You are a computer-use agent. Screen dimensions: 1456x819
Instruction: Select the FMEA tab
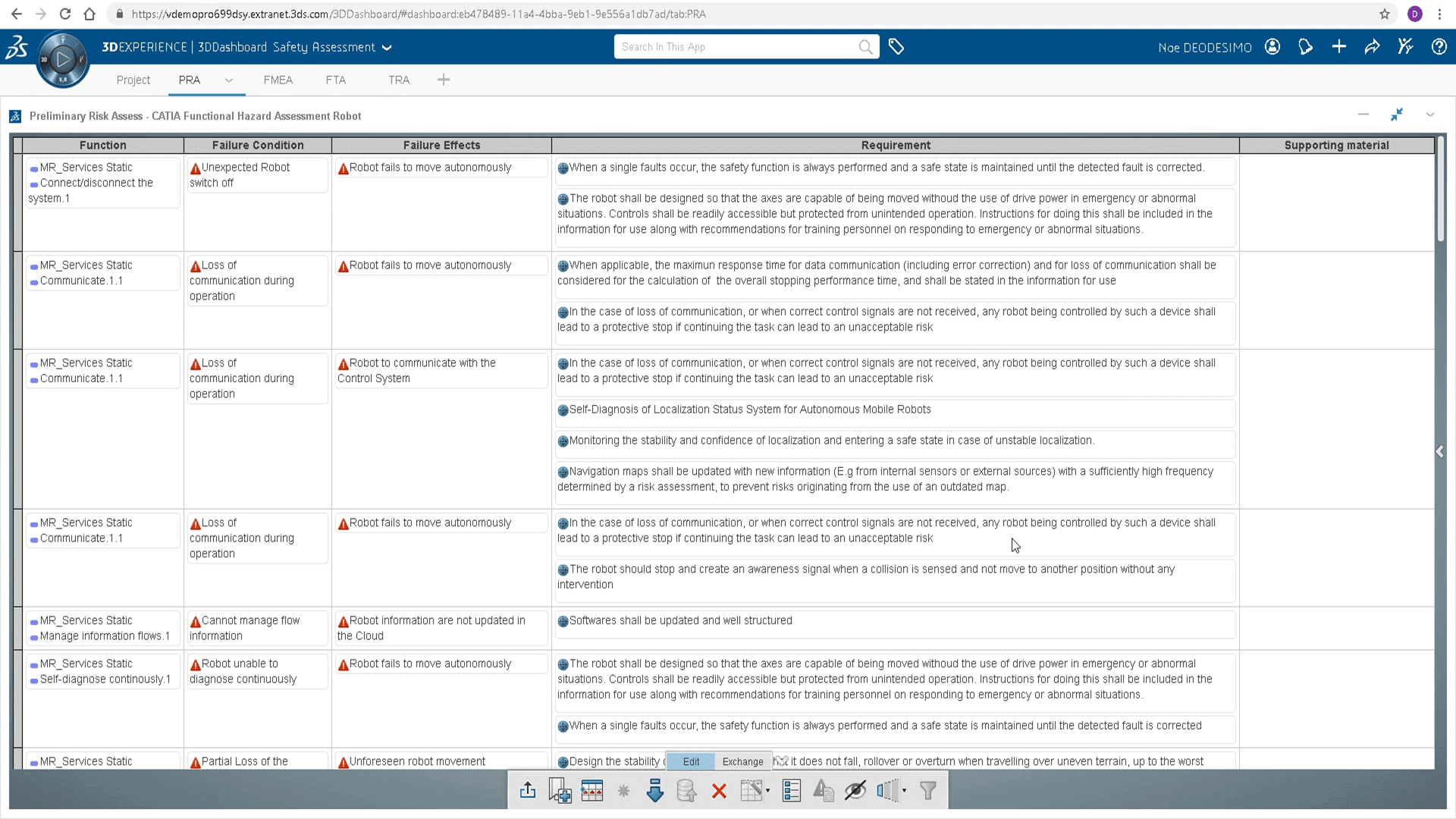coord(278,79)
